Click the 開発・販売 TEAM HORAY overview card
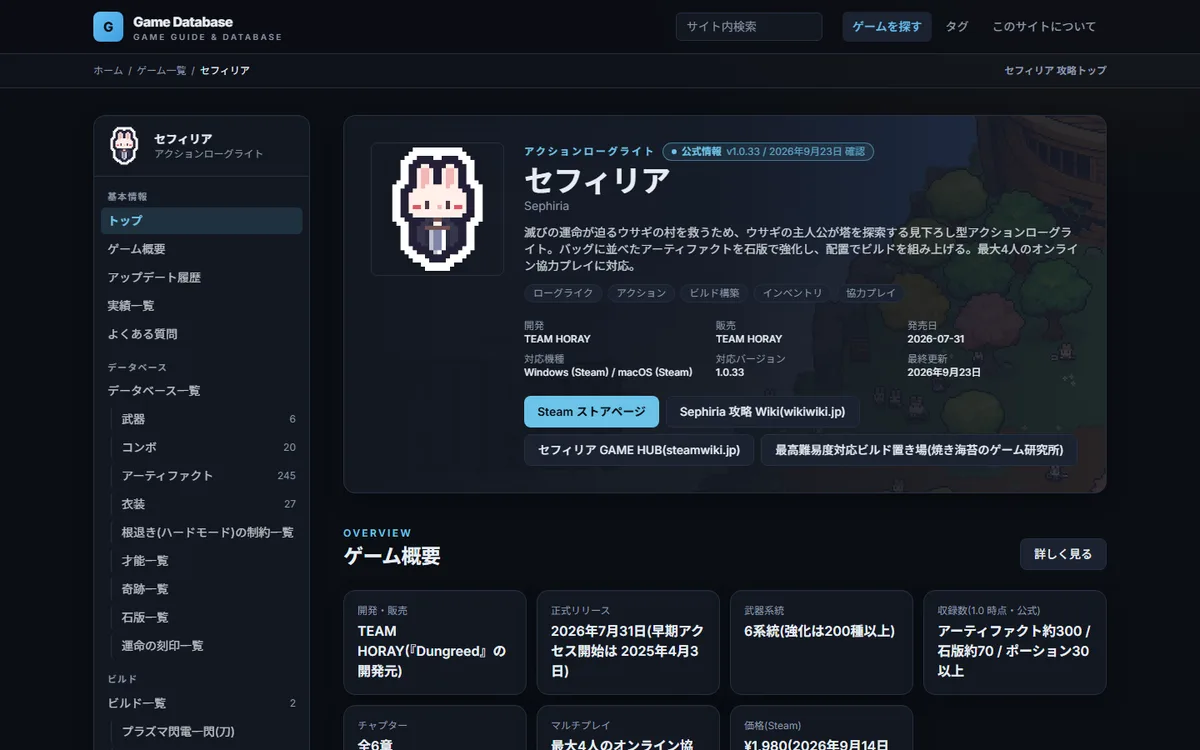Image resolution: width=1200 pixels, height=750 pixels. click(x=435, y=643)
